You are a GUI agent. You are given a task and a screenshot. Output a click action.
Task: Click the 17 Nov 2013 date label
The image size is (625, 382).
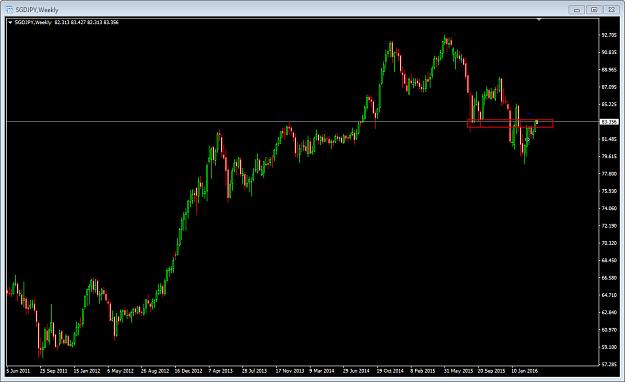click(290, 371)
